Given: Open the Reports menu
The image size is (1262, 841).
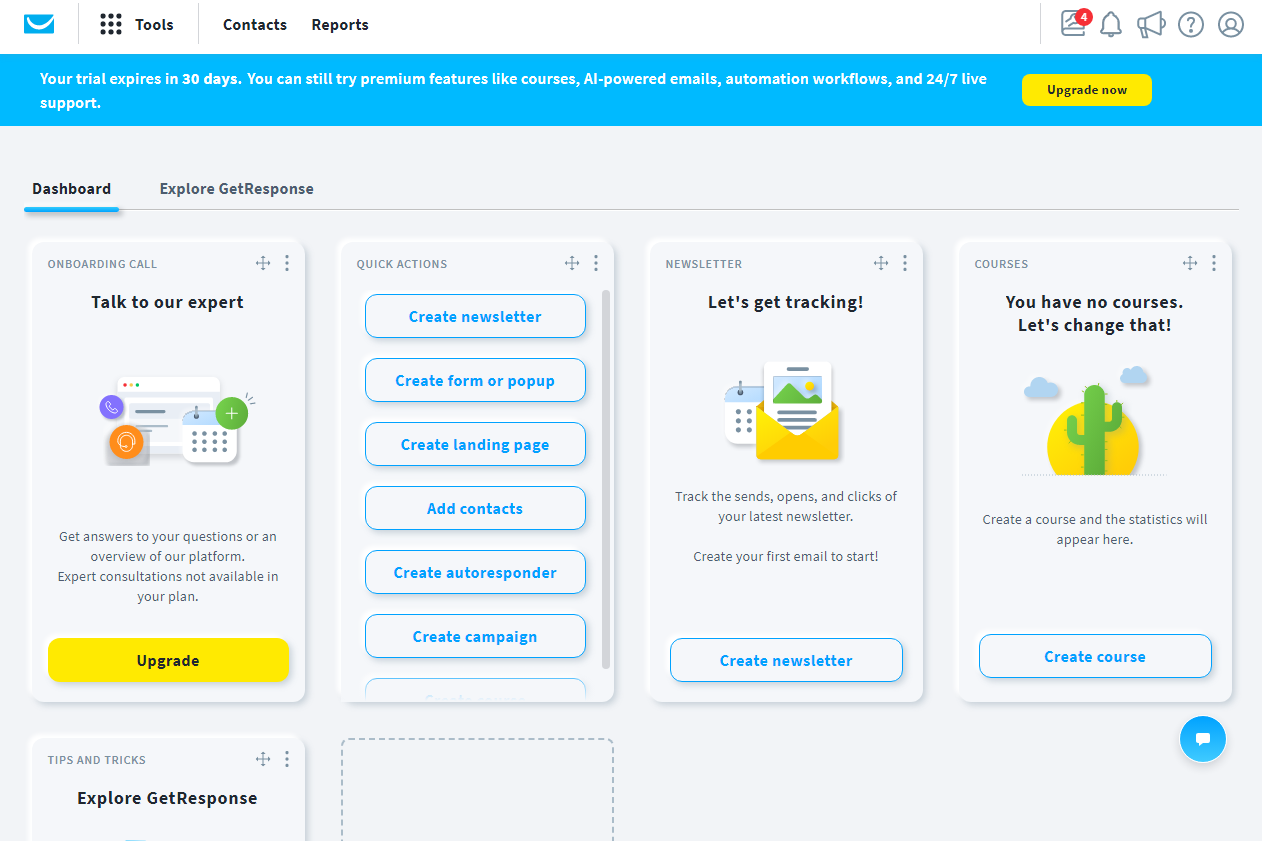Looking at the screenshot, I should coord(340,25).
